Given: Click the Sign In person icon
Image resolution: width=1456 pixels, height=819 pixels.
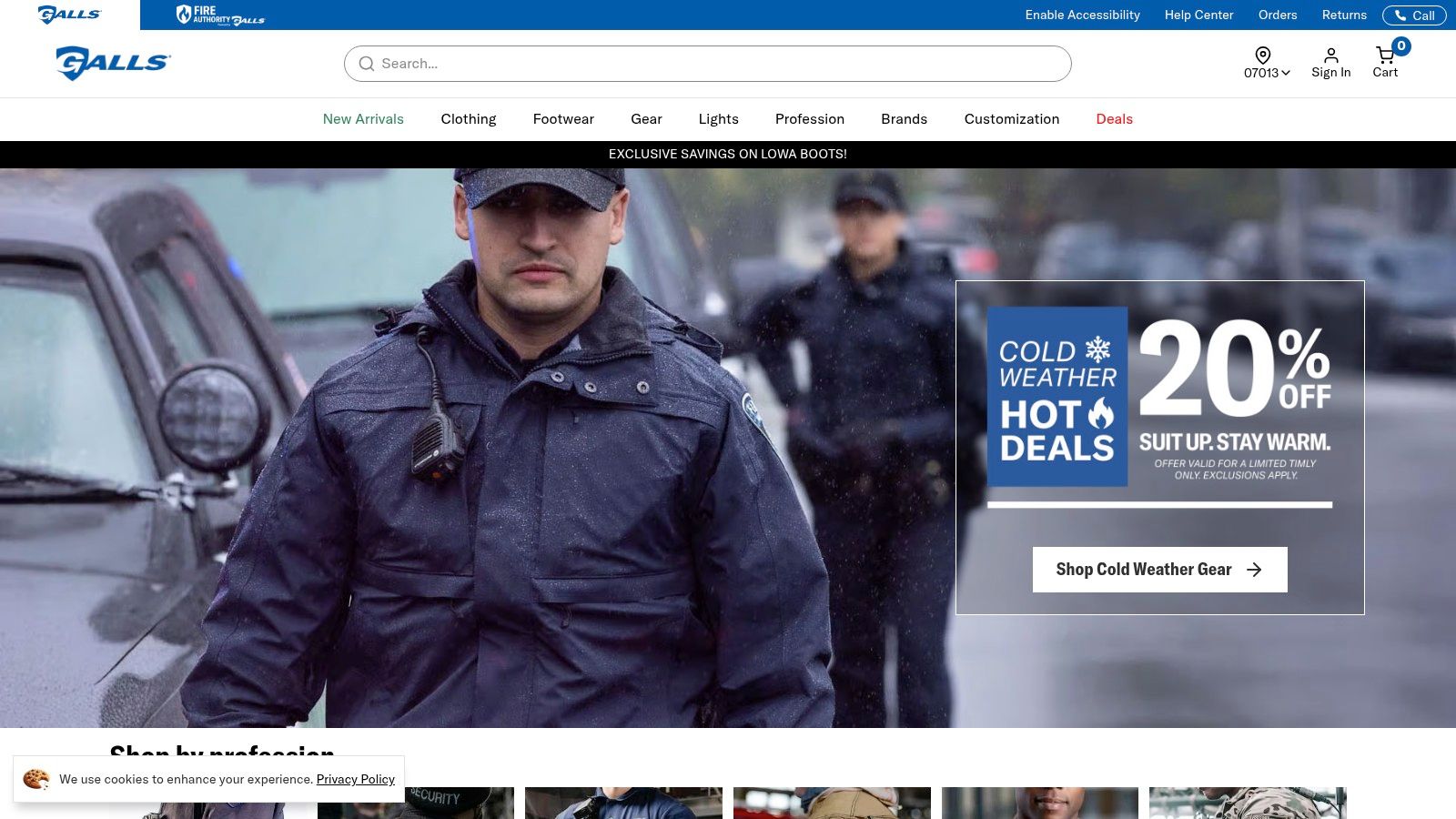Looking at the screenshot, I should pyautogui.click(x=1330, y=56).
